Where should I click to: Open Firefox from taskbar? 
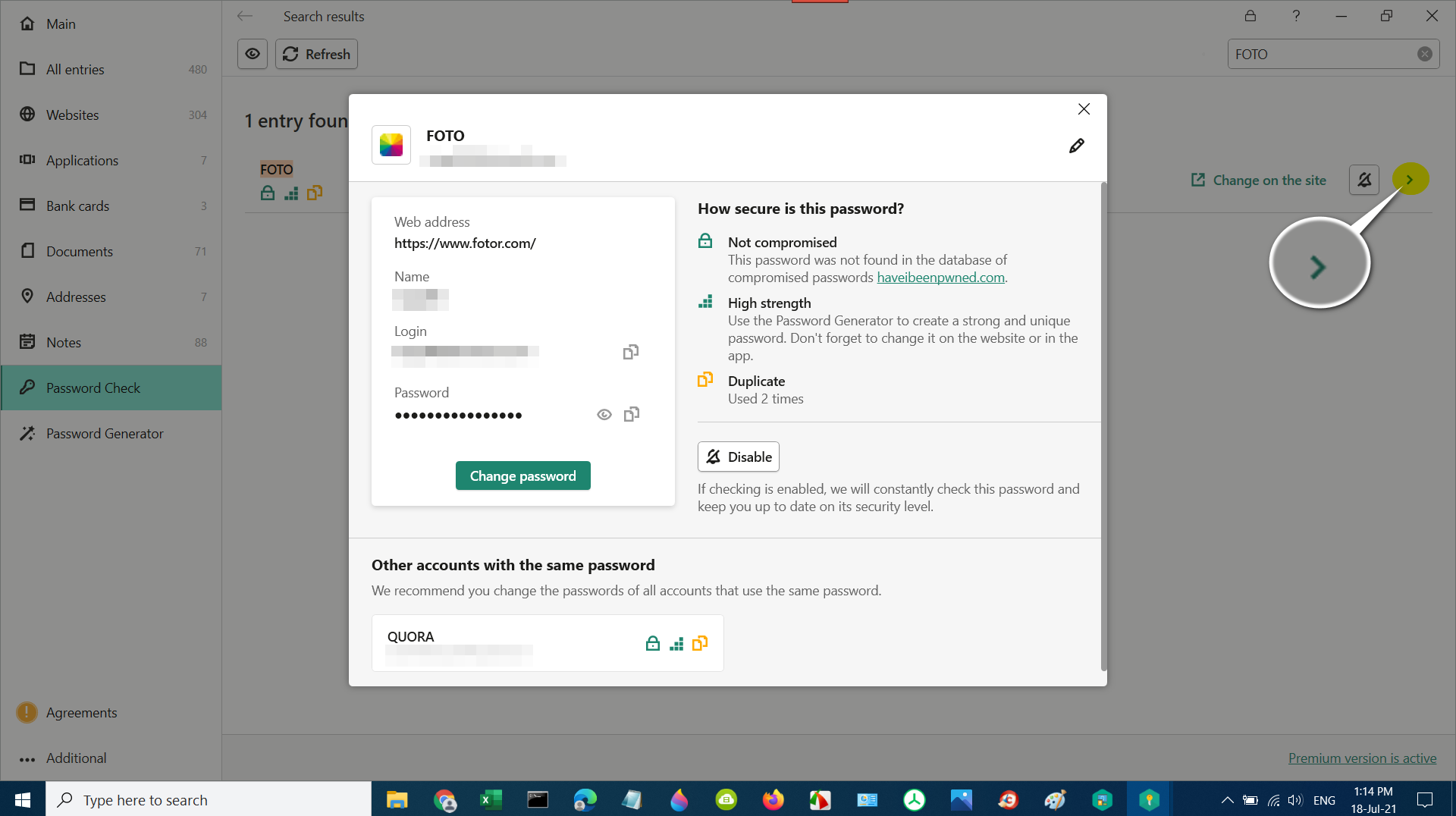click(773, 799)
